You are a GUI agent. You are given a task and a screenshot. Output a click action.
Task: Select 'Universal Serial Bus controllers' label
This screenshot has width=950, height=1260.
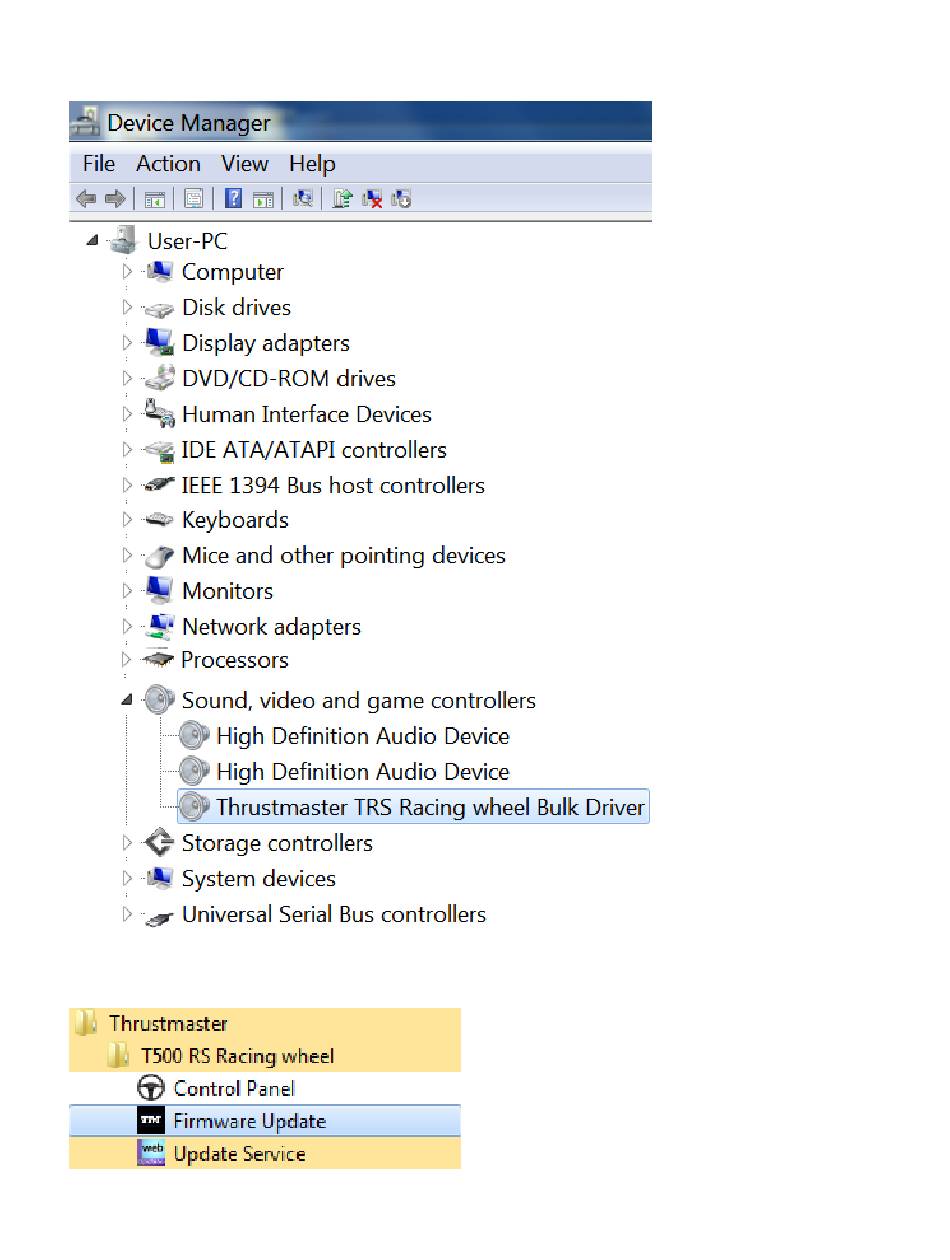point(334,914)
